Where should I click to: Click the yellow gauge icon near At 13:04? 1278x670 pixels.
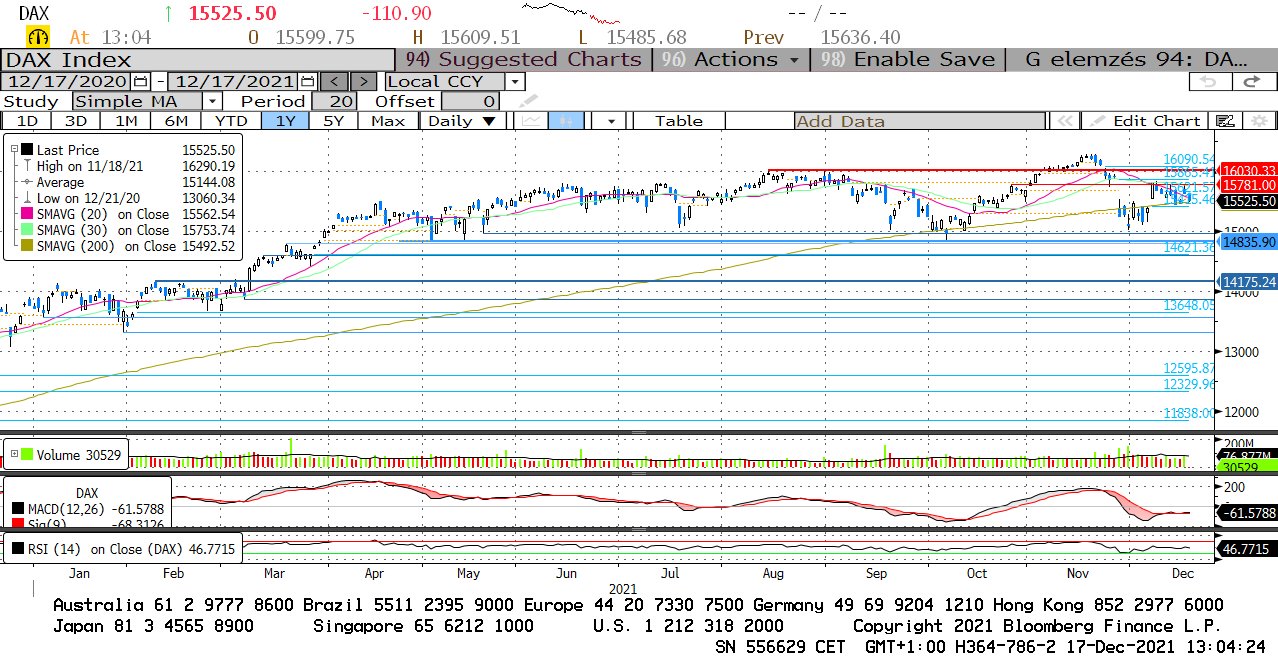point(38,38)
